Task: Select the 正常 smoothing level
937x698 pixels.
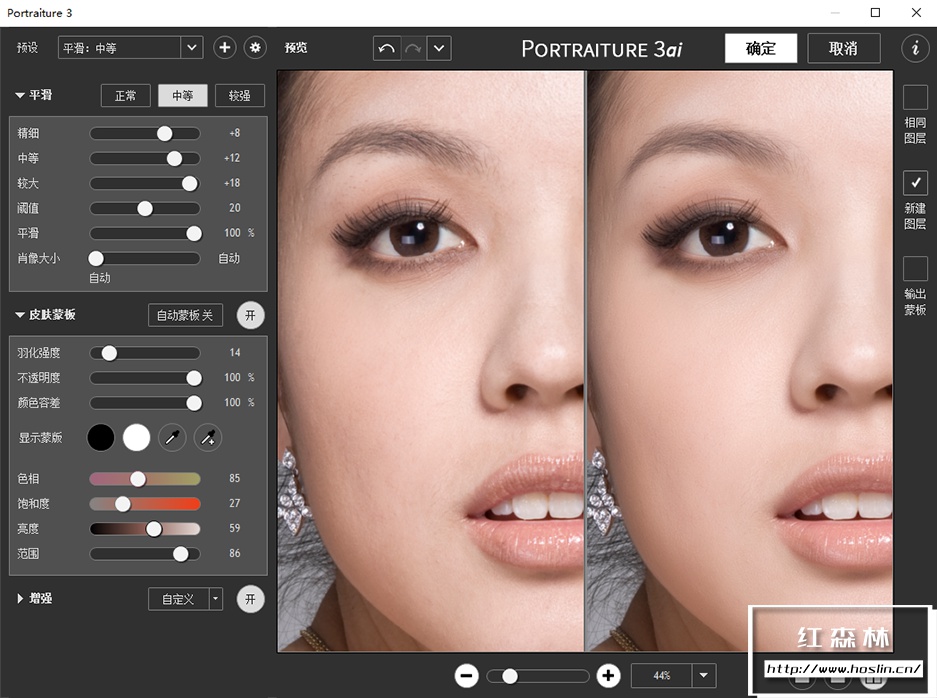Action: tap(125, 96)
